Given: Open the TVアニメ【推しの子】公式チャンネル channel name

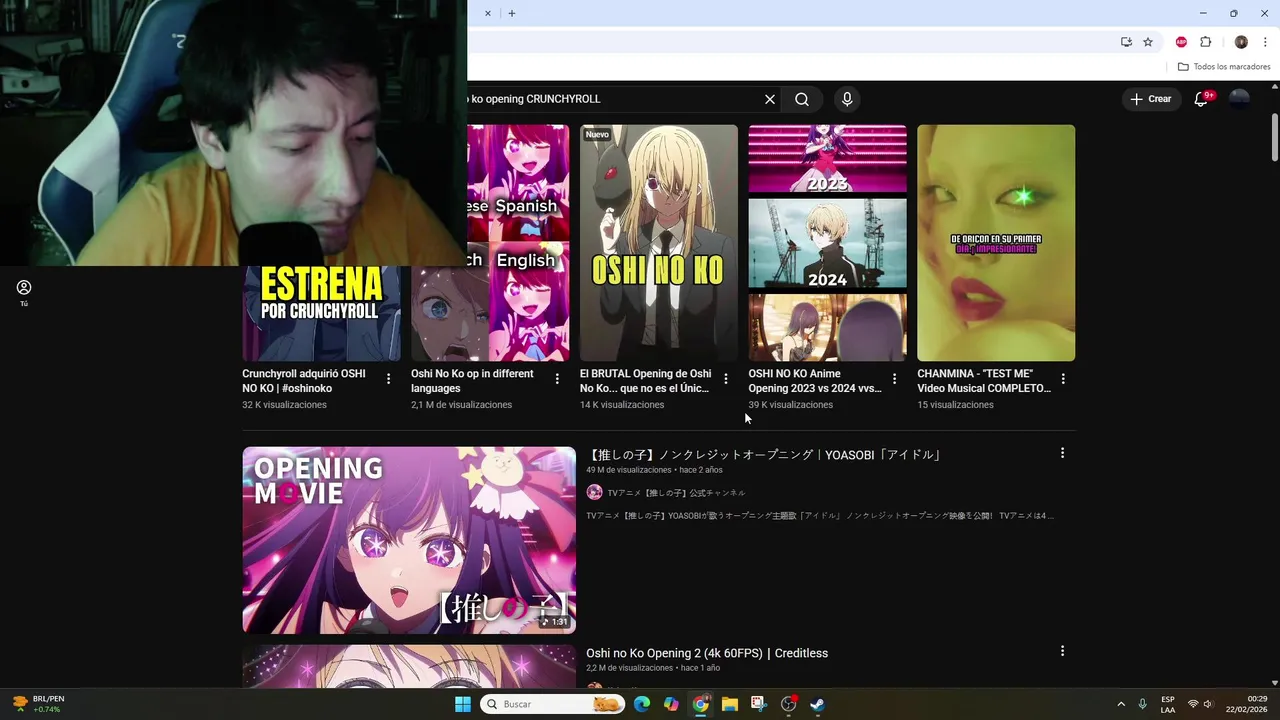Looking at the screenshot, I should 676,493.
